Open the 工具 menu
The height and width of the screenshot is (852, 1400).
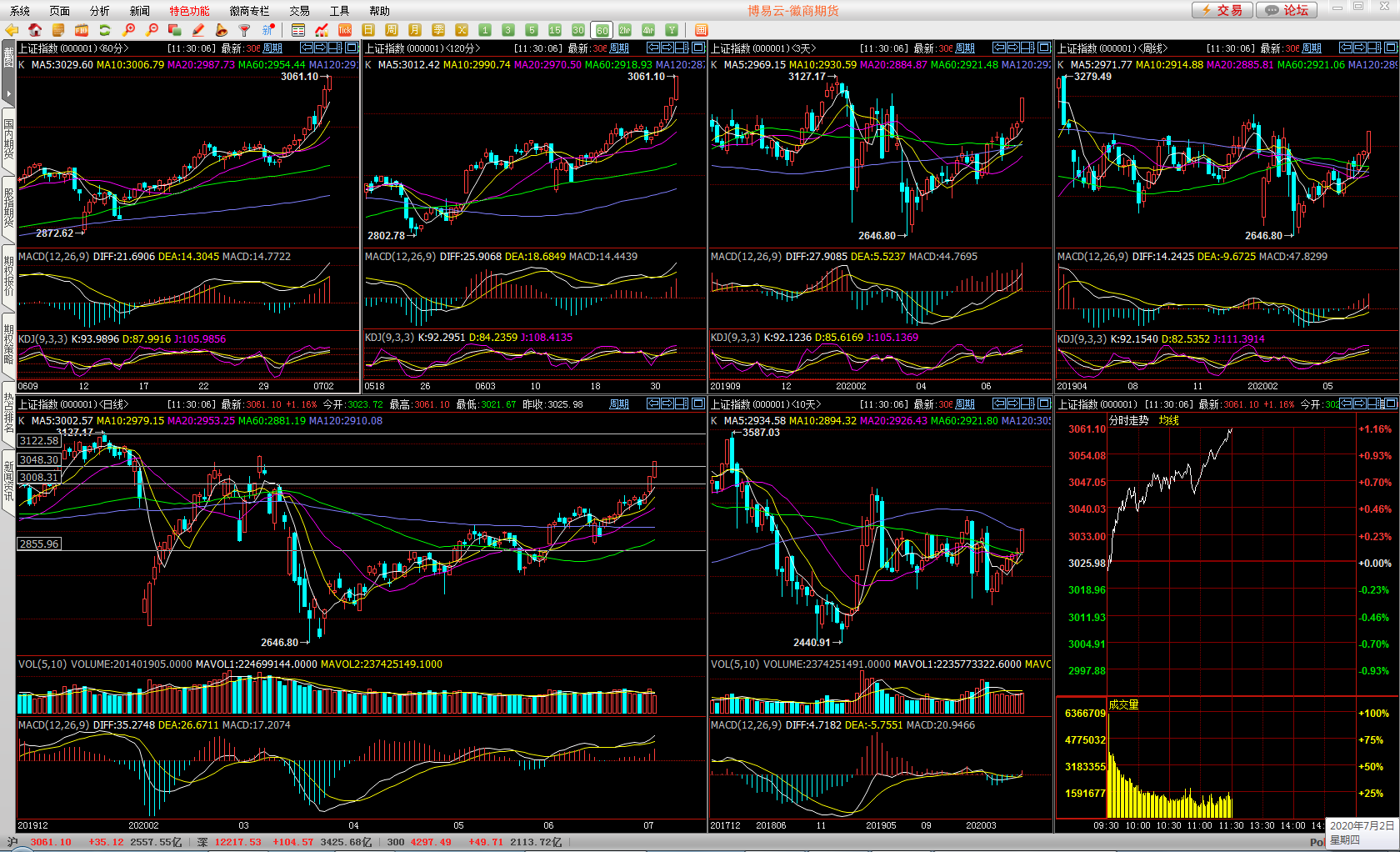coord(339,11)
